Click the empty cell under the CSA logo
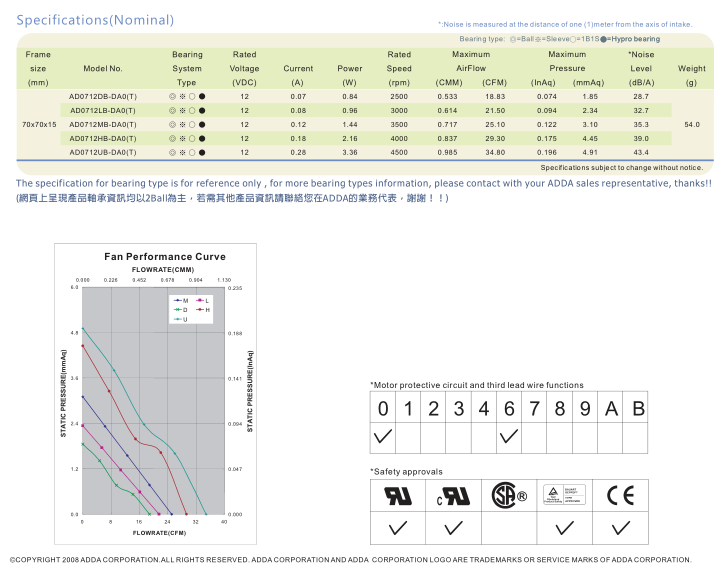This screenshot has width=714, height=569. (x=509, y=528)
